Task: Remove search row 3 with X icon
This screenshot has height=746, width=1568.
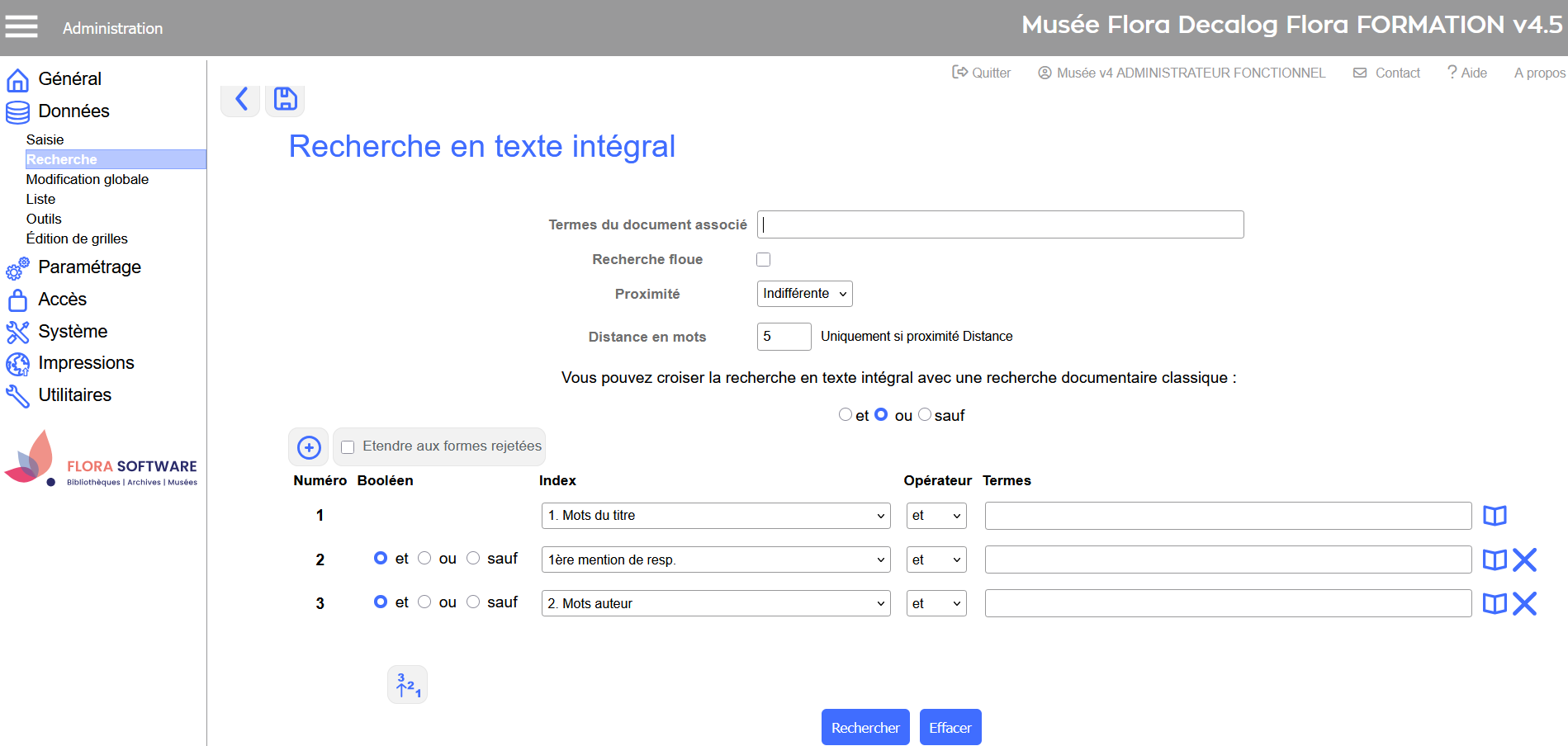Action: click(x=1524, y=604)
